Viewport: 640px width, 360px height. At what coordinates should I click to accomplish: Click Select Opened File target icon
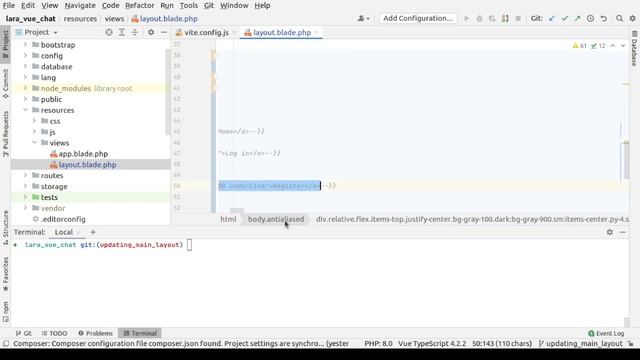(x=109, y=32)
